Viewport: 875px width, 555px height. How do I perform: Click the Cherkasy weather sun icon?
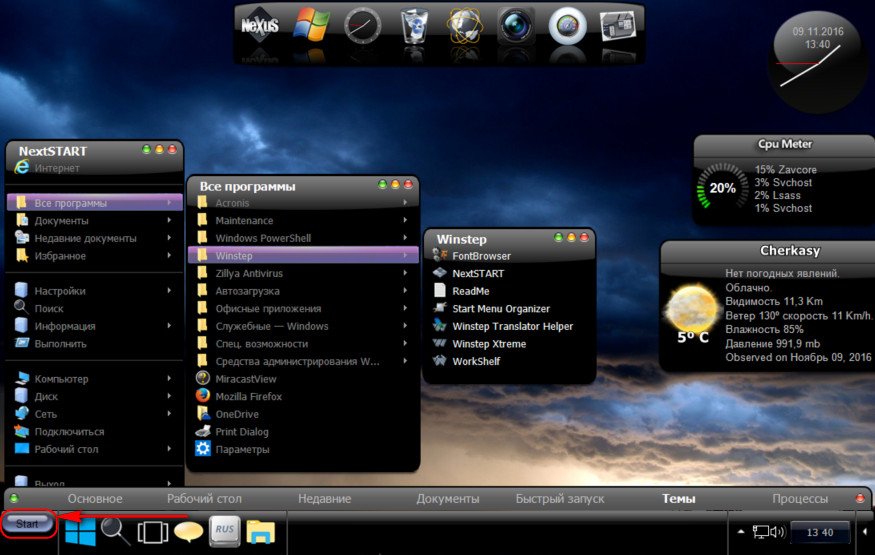click(x=692, y=308)
